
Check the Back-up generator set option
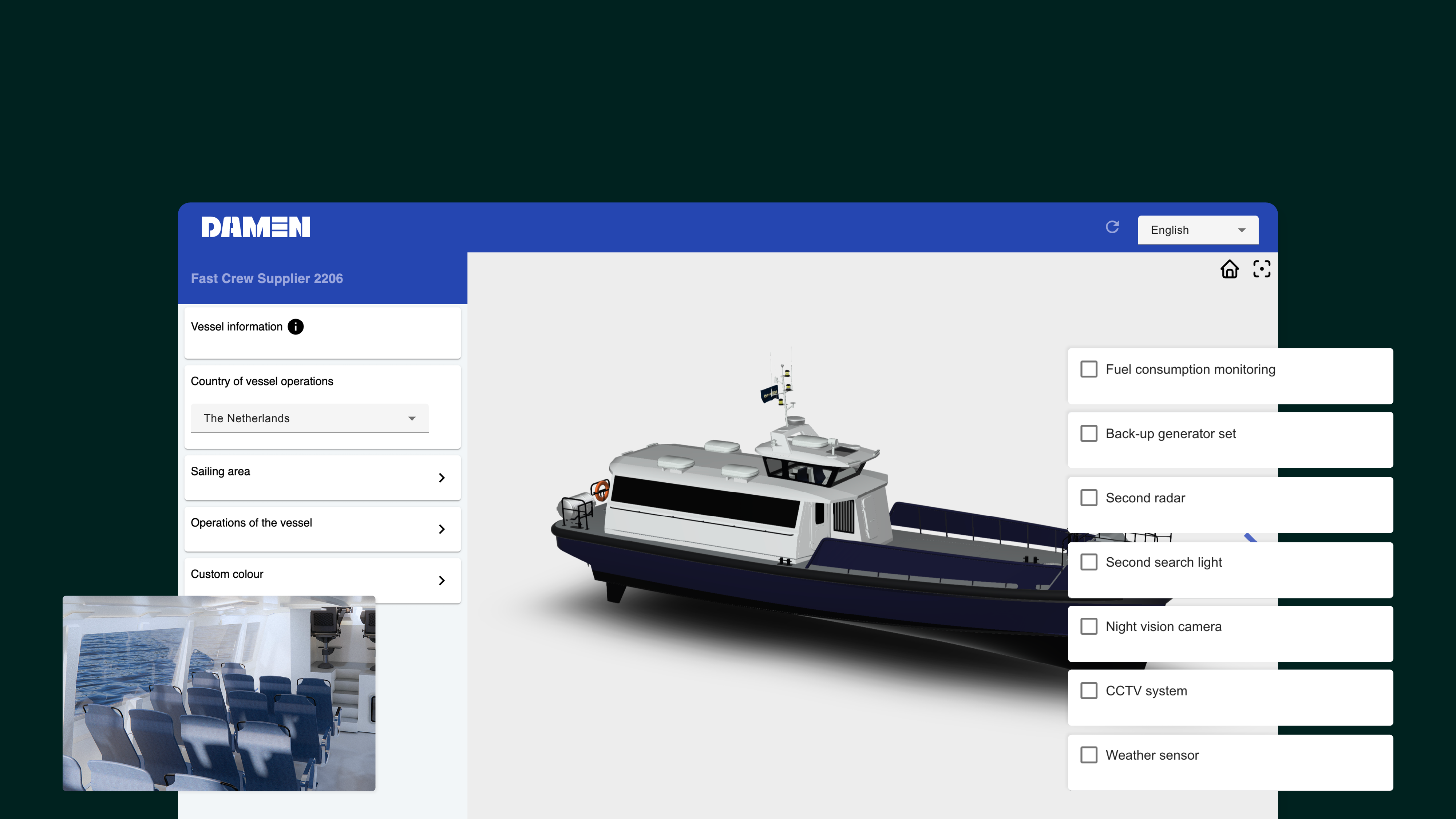[1089, 434]
